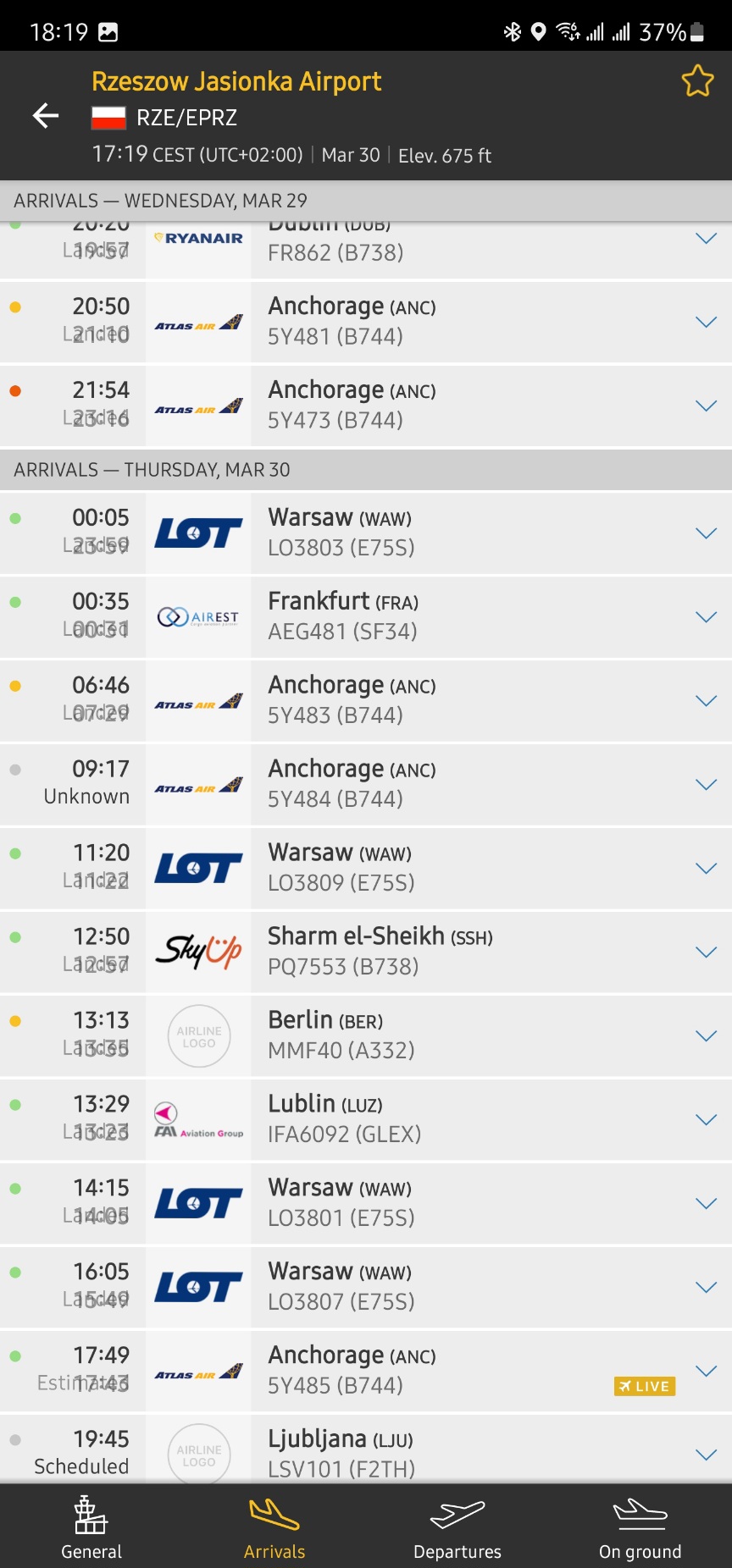Tap the LOT logo on flight LO3809
This screenshot has height=1568, width=732.
199,868
